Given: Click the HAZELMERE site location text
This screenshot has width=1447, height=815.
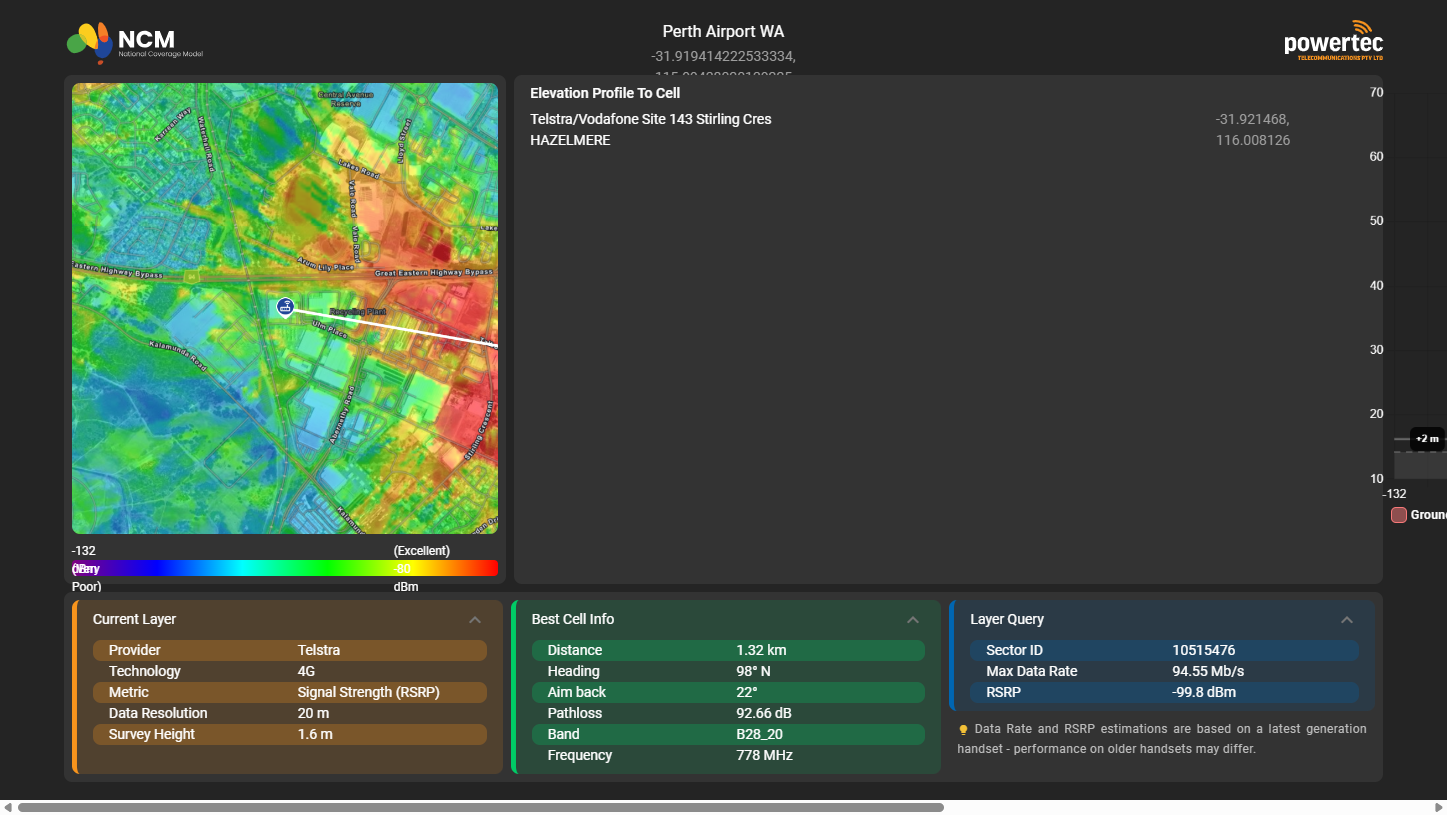Looking at the screenshot, I should [x=570, y=140].
